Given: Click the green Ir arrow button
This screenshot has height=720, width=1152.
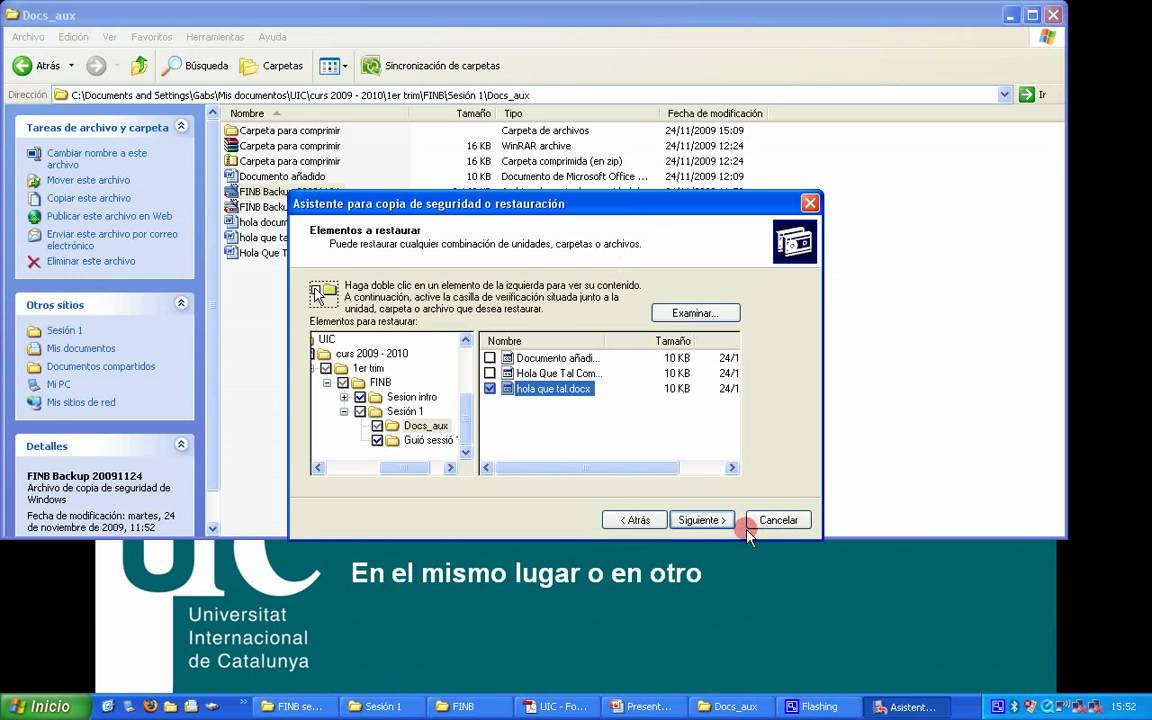Looking at the screenshot, I should (1026, 95).
